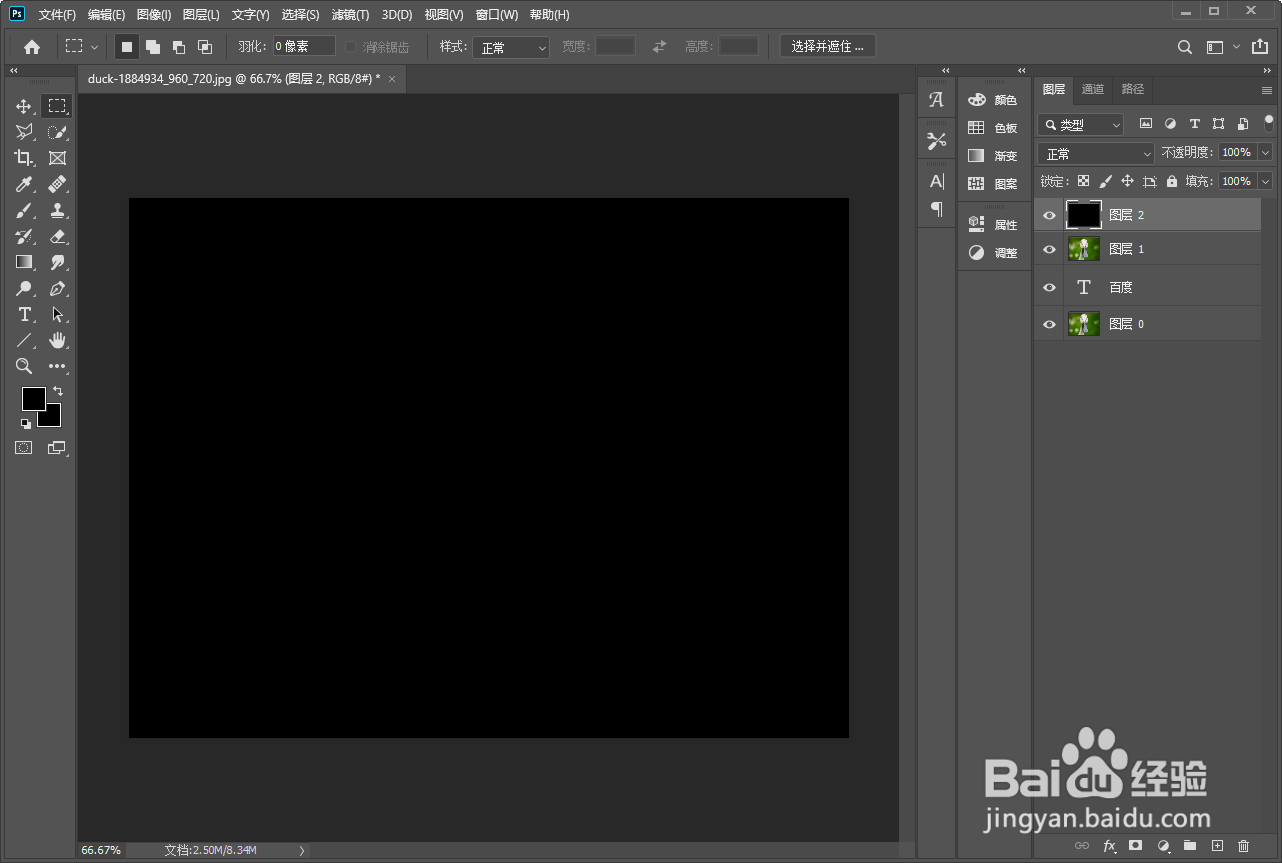Create a new layer group folder

pyautogui.click(x=1190, y=846)
